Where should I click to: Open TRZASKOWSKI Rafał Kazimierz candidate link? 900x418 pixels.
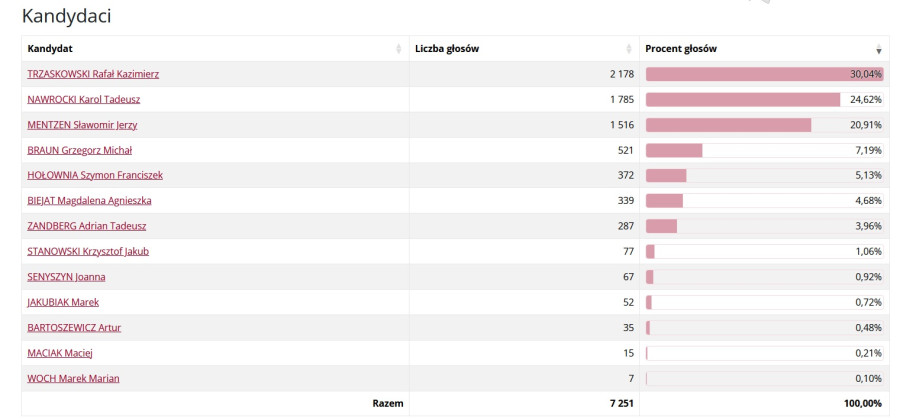coord(93,74)
